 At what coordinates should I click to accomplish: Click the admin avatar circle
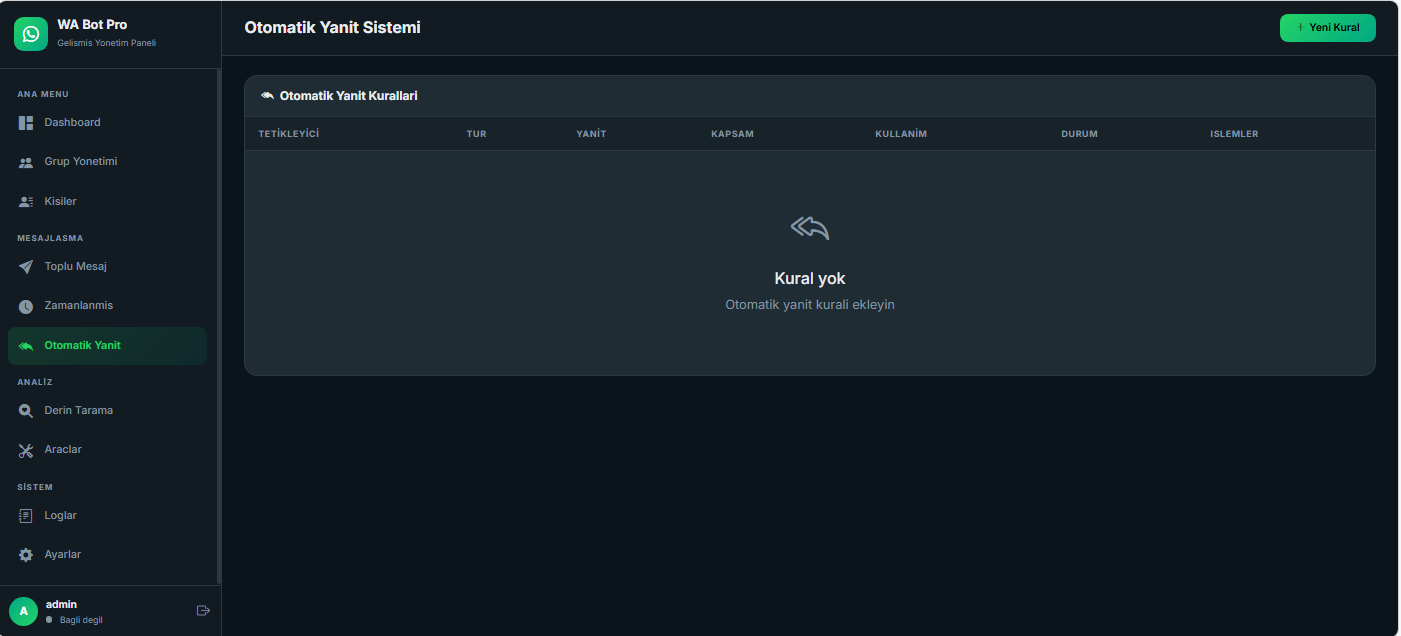click(x=23, y=611)
